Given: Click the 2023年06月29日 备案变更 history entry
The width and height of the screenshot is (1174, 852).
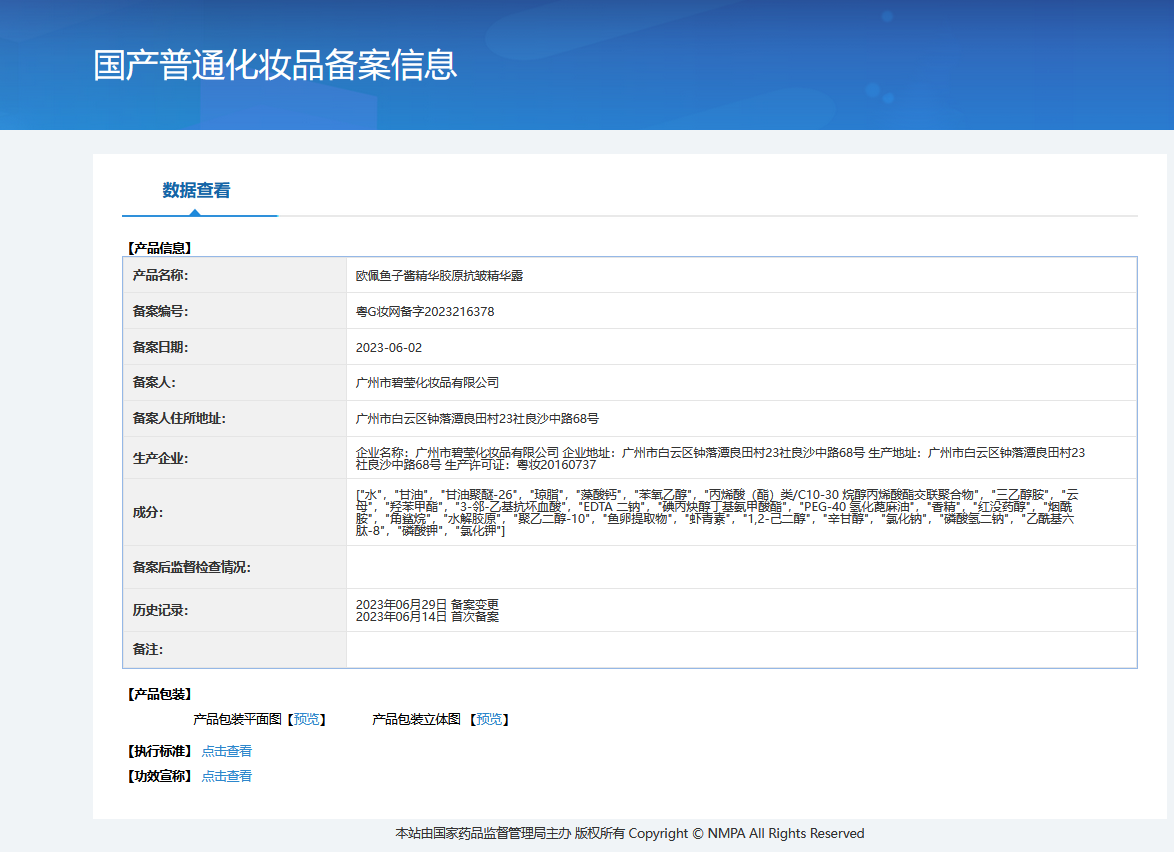Looking at the screenshot, I should [427, 604].
